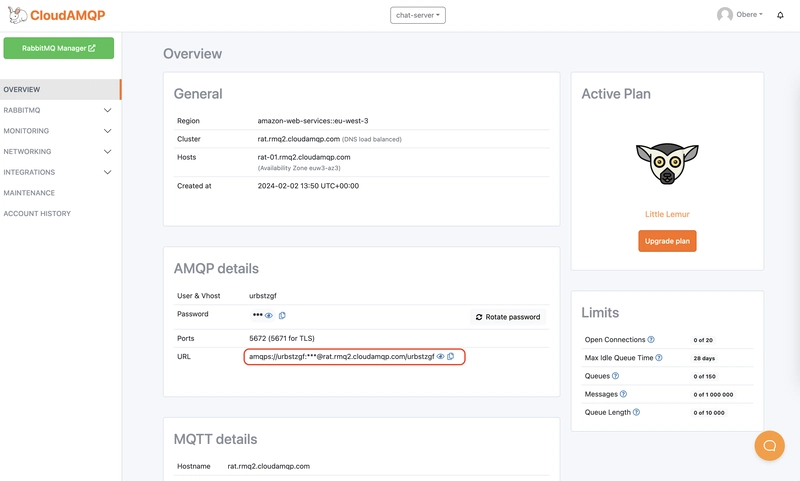Click the Overview page heading
Viewport: 800px width, 481px height.
tap(192, 54)
